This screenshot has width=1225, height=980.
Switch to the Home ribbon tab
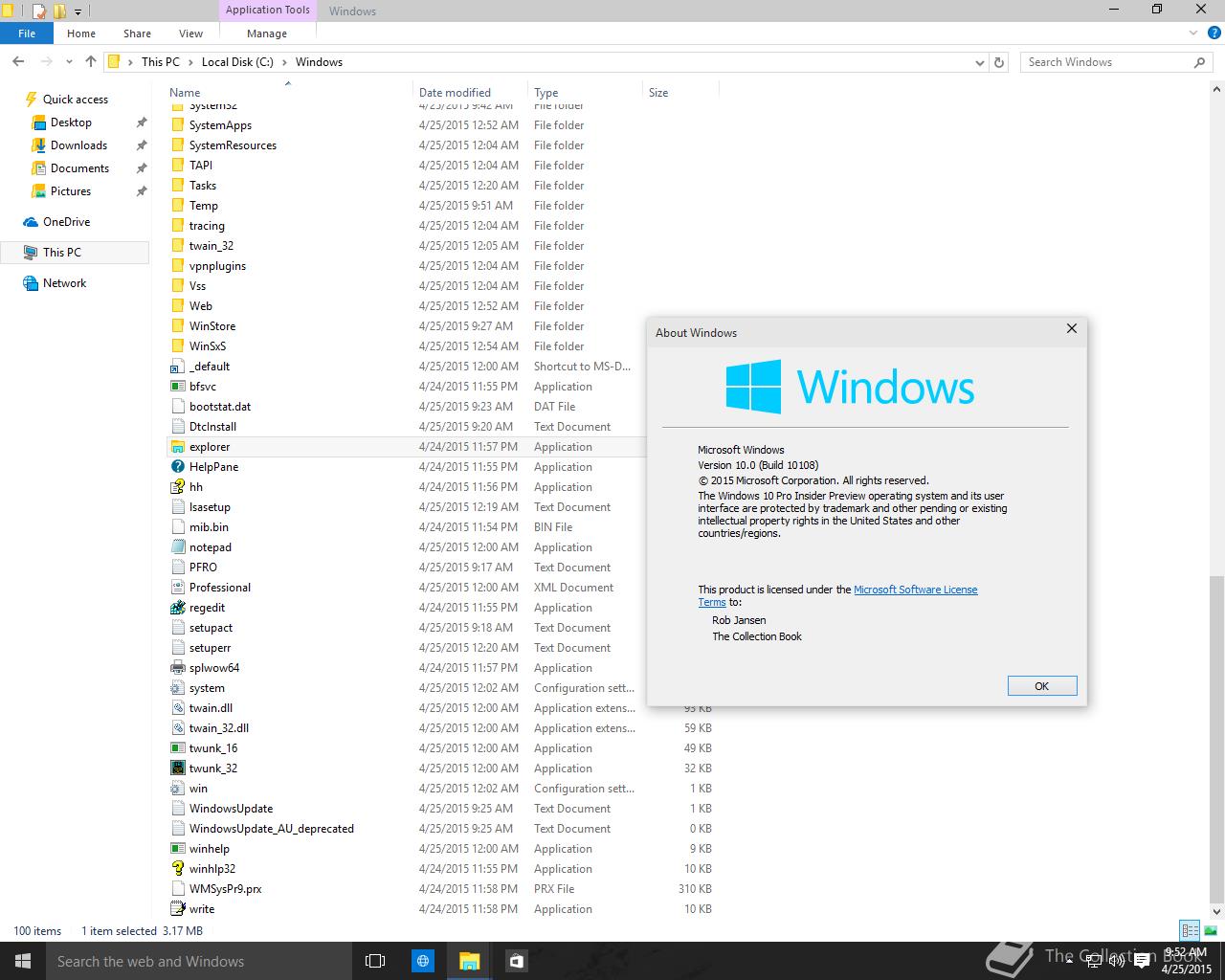pyautogui.click(x=81, y=33)
